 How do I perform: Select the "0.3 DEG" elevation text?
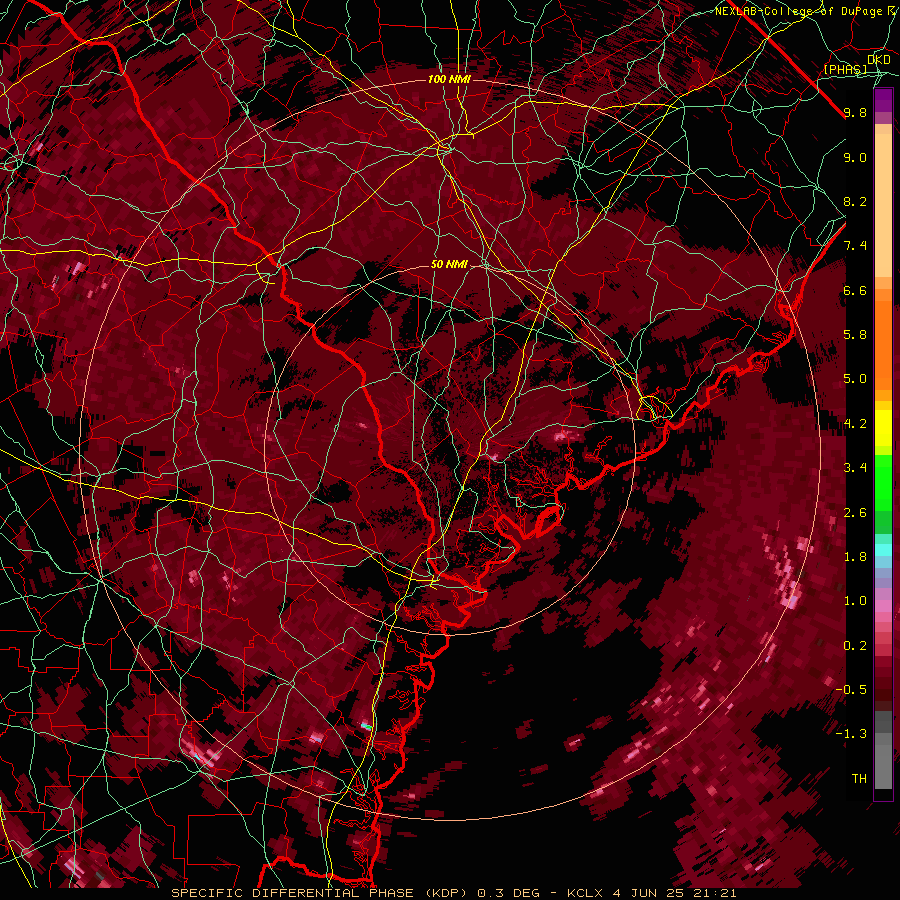(509, 893)
